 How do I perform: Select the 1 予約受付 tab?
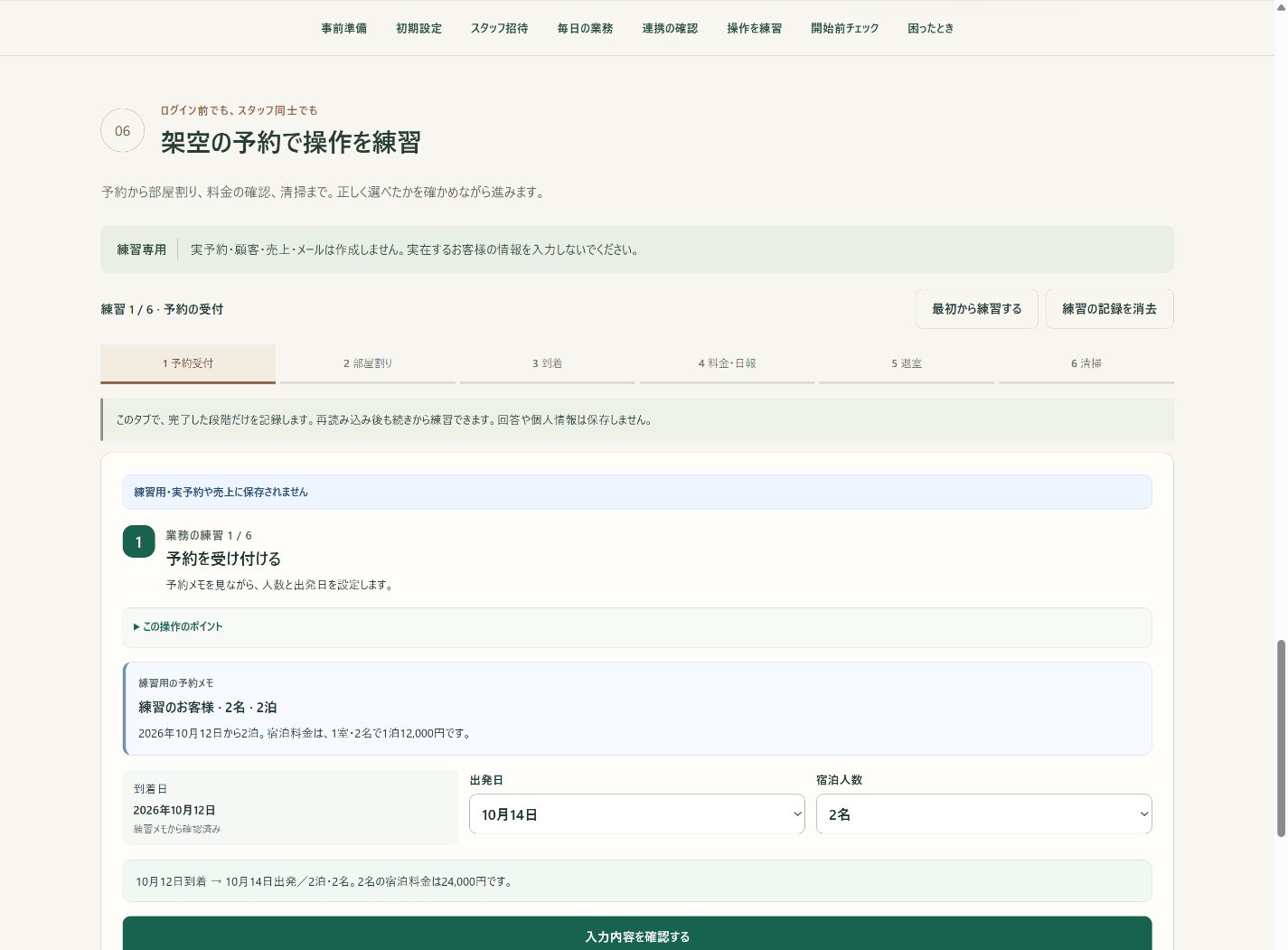tap(188, 363)
